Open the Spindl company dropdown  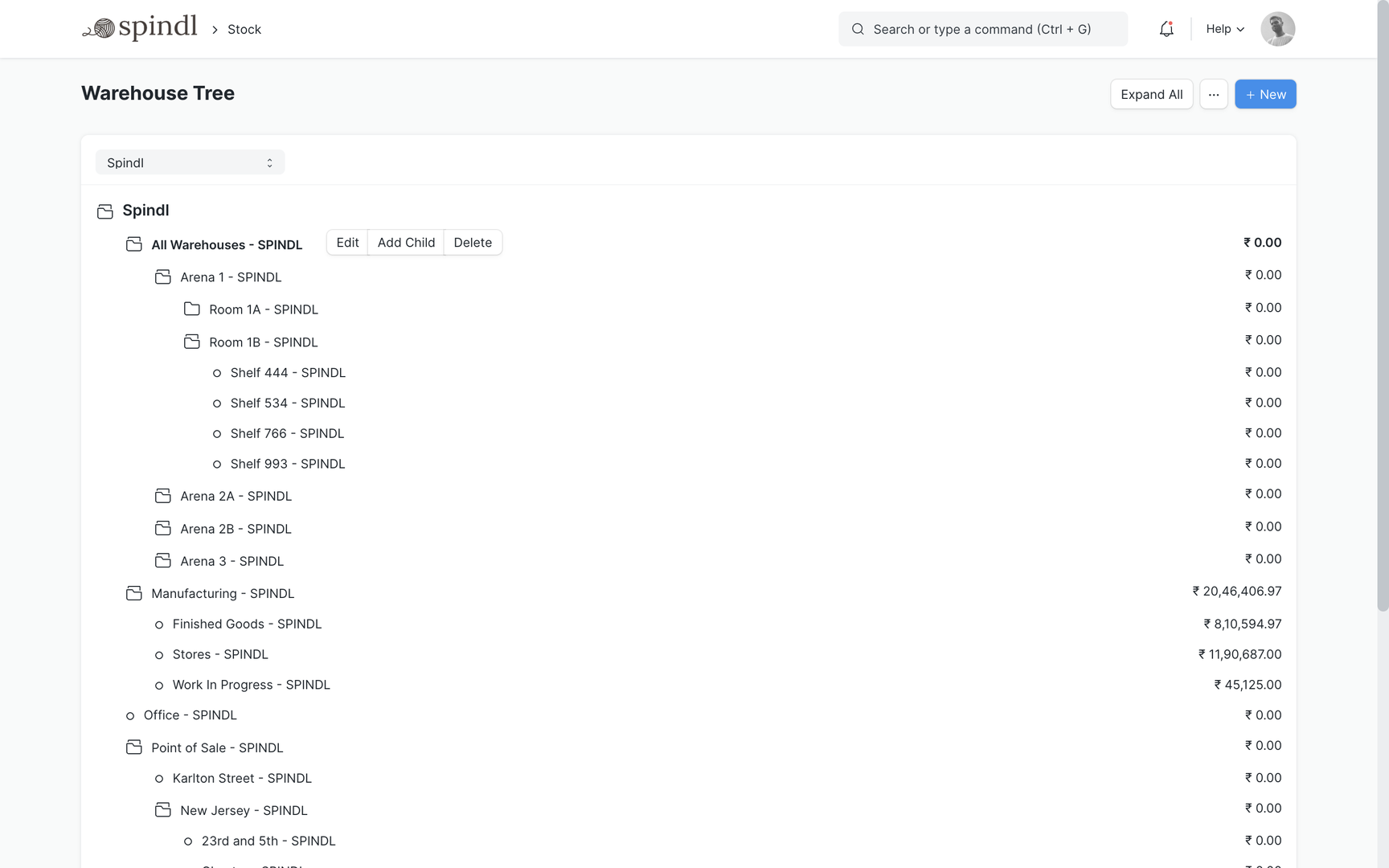[x=190, y=162]
